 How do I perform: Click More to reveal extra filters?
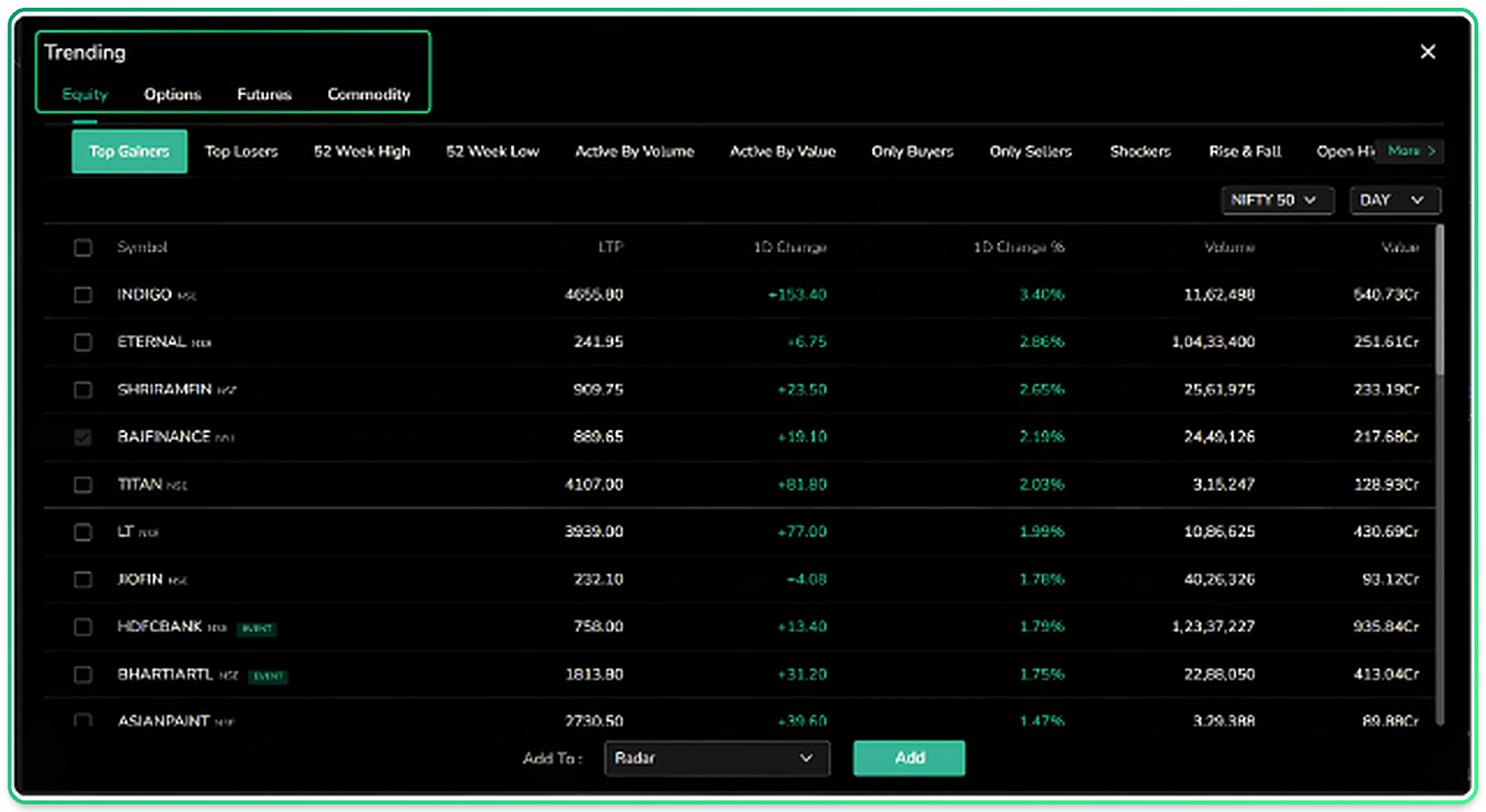point(1411,151)
